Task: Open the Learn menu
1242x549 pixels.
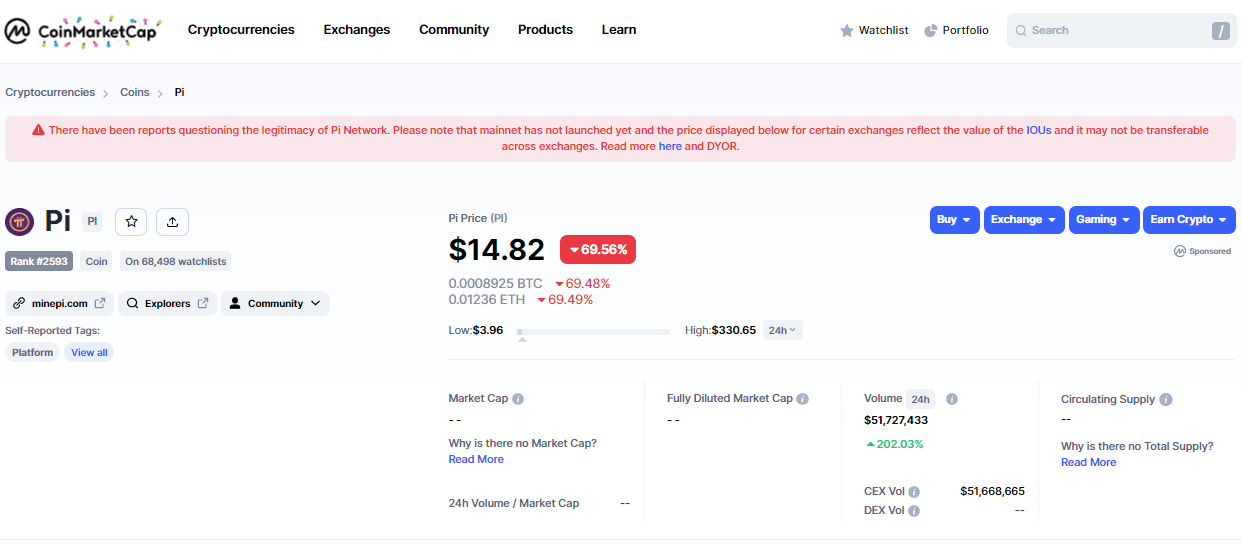Action: point(619,30)
